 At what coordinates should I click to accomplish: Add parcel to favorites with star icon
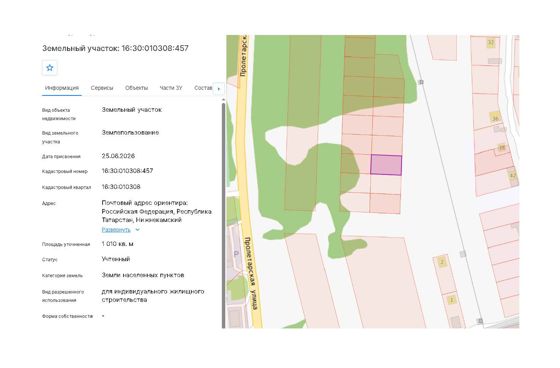click(50, 68)
